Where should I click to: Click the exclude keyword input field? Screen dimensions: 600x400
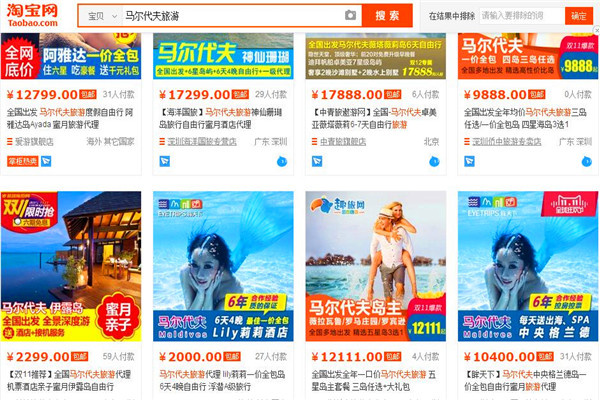point(522,16)
